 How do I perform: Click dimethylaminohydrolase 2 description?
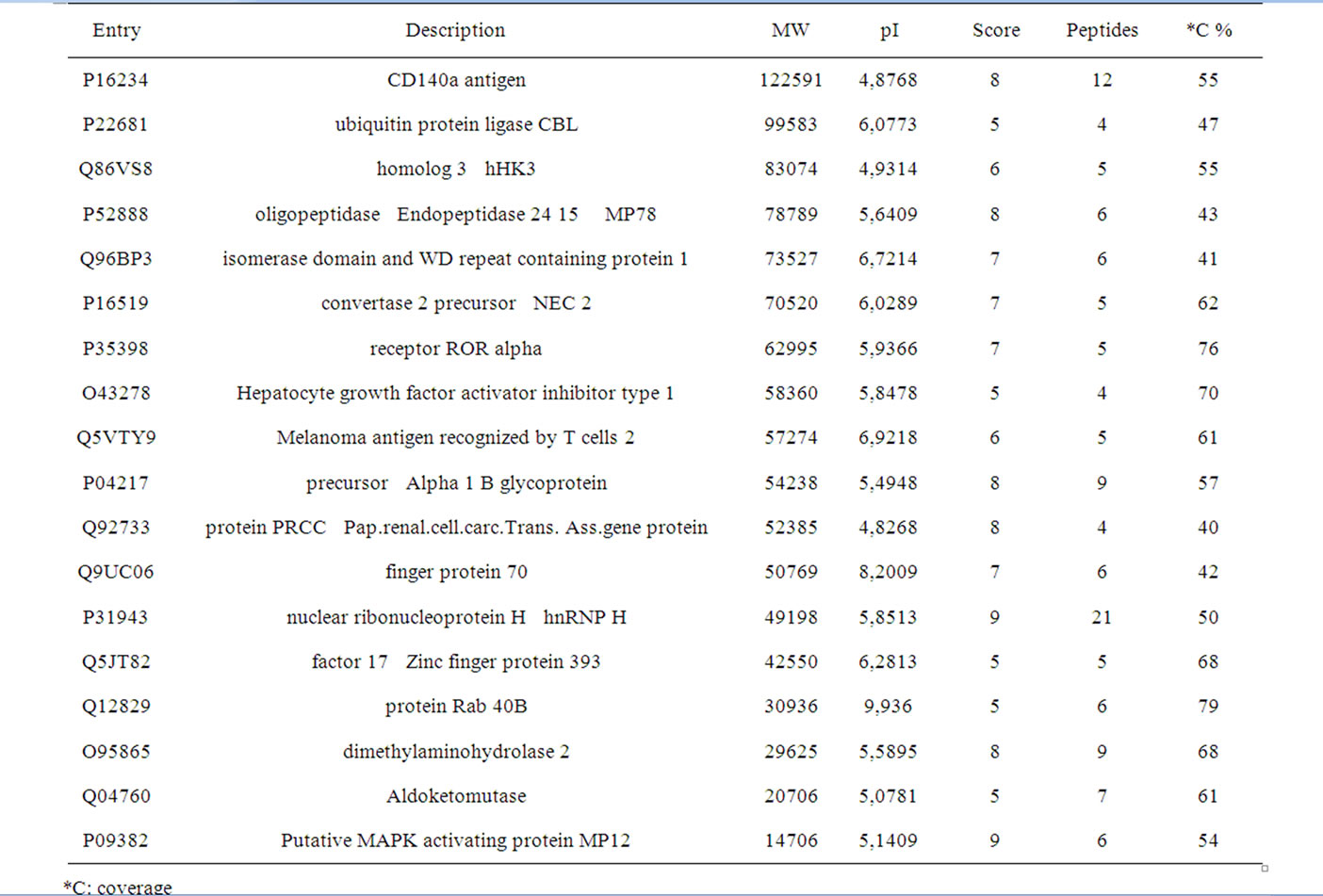click(x=456, y=752)
